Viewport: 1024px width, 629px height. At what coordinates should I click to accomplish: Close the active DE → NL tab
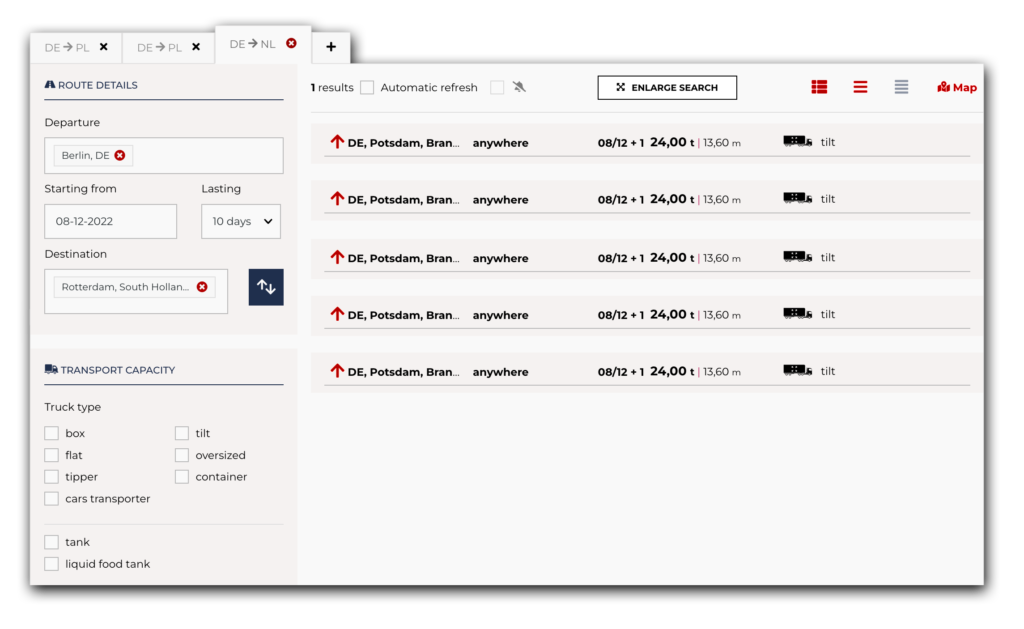tap(291, 44)
